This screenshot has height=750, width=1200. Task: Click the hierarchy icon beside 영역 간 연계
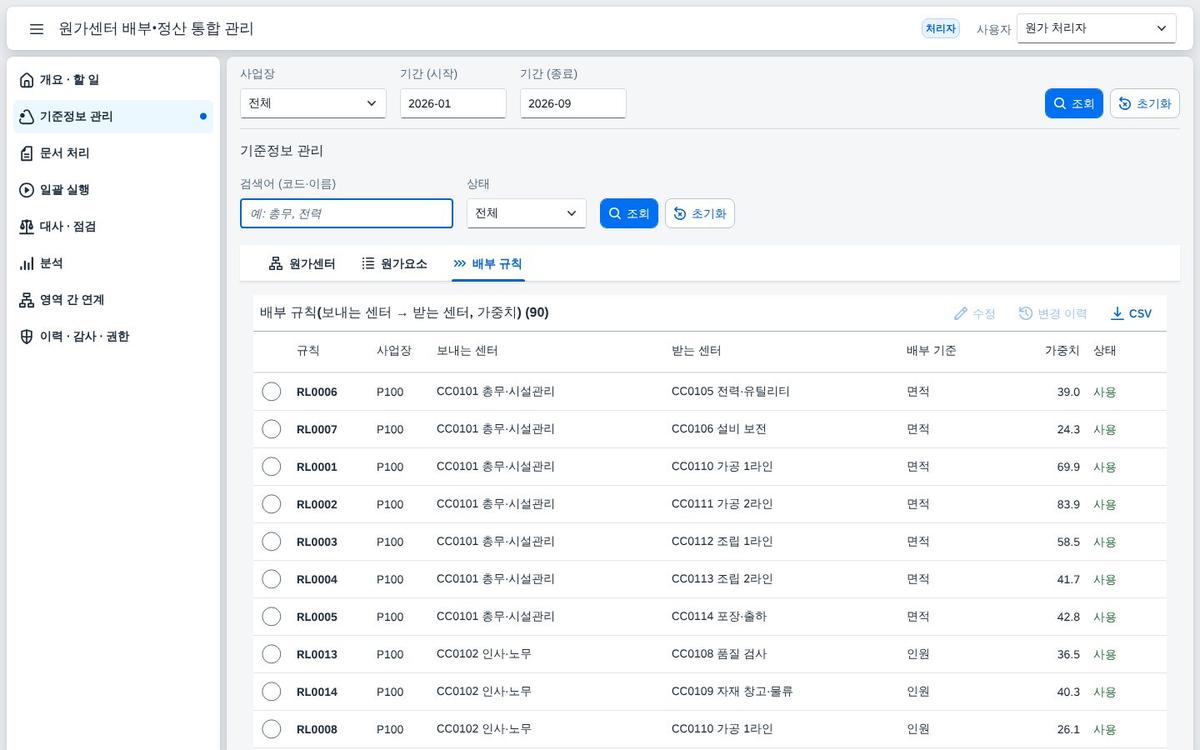[x=27, y=300]
